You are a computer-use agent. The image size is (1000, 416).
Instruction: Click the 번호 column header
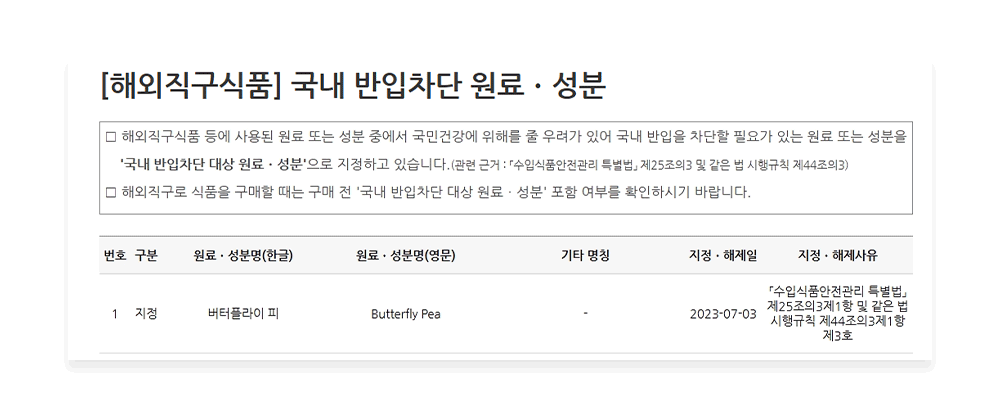pos(114,255)
